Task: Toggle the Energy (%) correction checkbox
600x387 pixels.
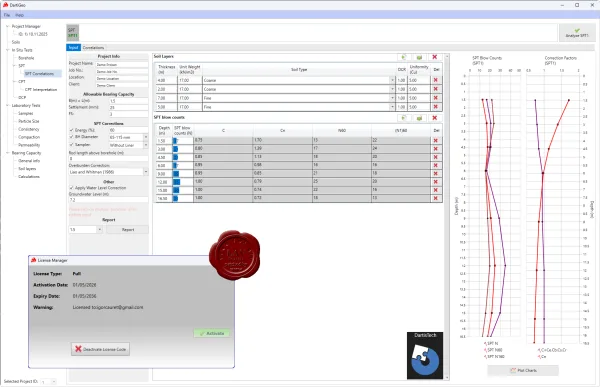Action: point(71,130)
